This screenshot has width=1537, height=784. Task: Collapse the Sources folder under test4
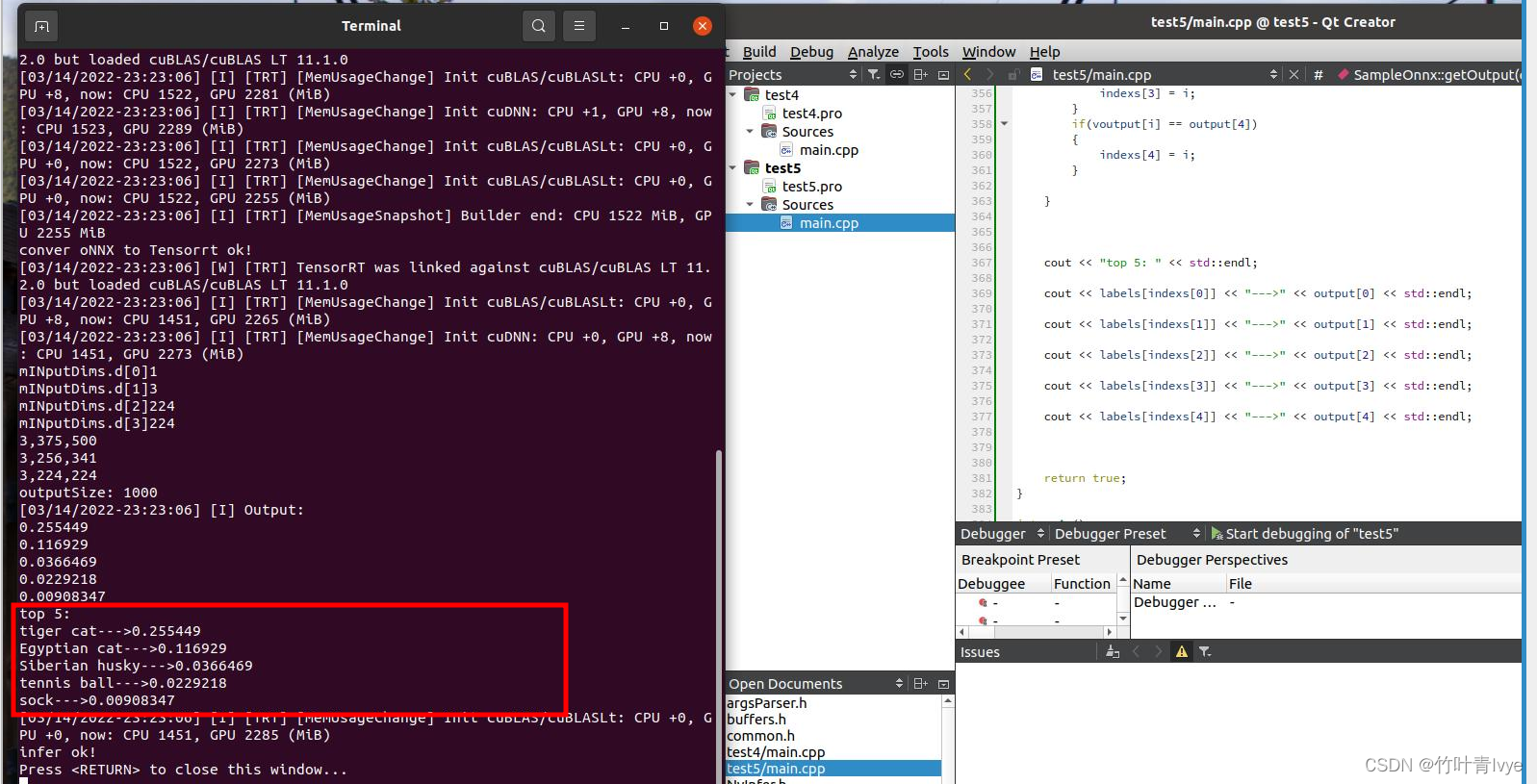point(751,131)
